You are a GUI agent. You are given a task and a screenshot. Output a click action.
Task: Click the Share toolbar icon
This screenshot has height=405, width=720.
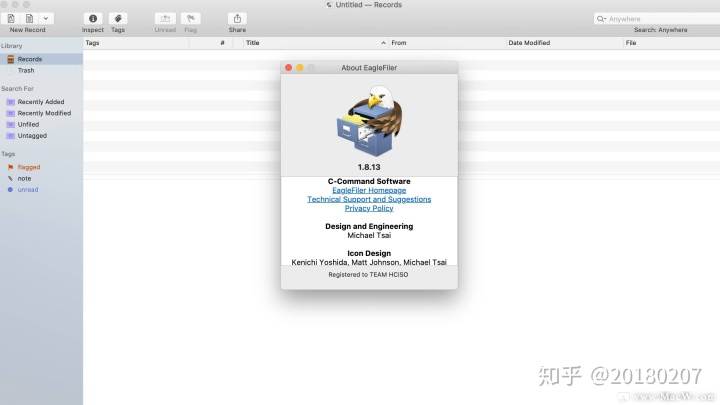(237, 18)
